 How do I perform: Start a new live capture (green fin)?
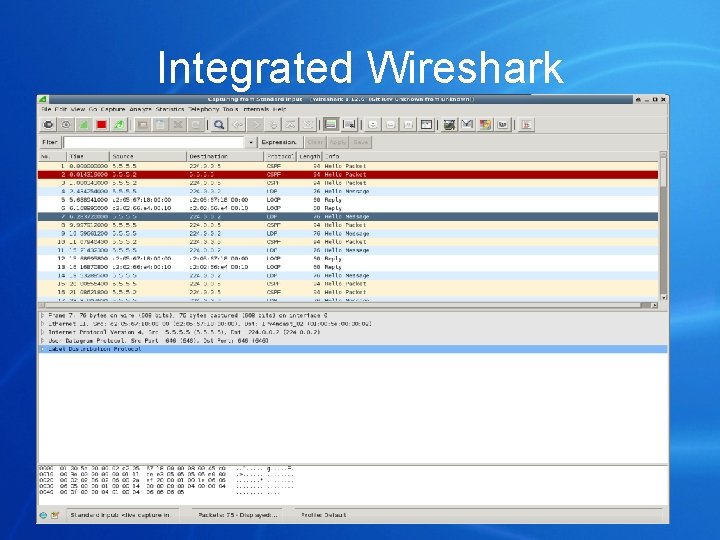[x=84, y=124]
